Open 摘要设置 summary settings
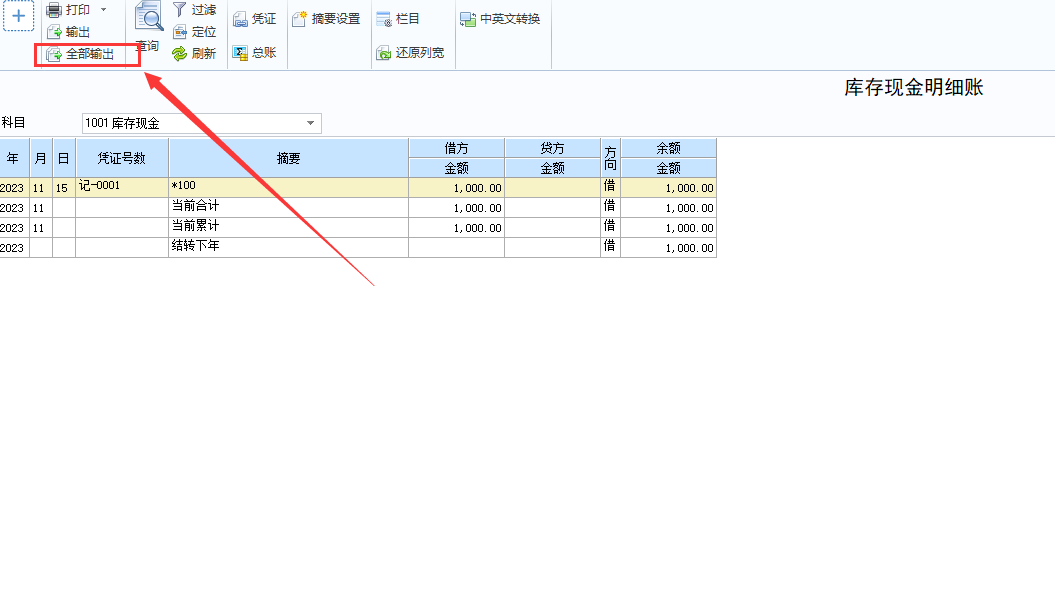Screen dimensions: 1055x594 coord(326,19)
